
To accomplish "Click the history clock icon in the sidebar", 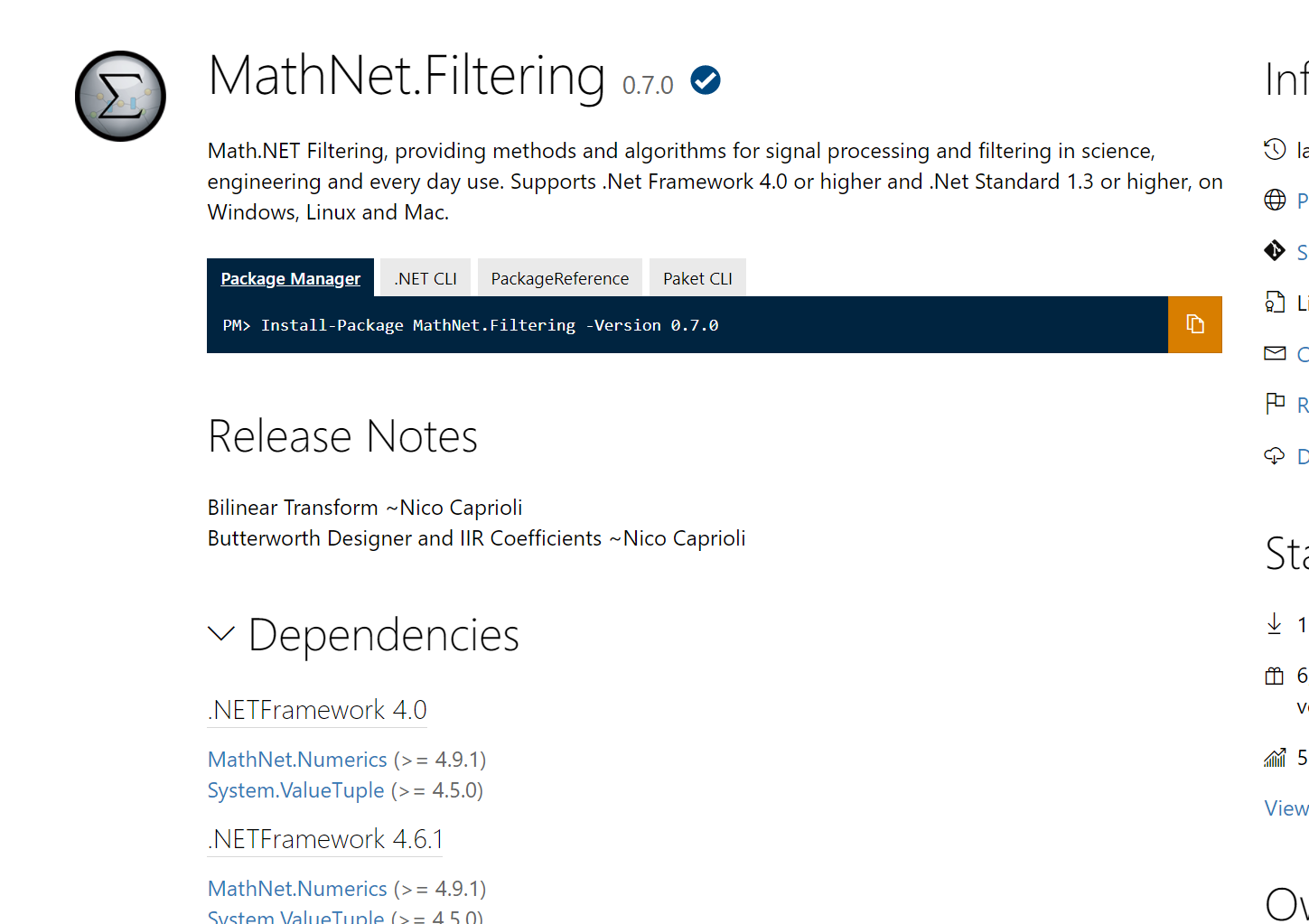I will coord(1275,149).
